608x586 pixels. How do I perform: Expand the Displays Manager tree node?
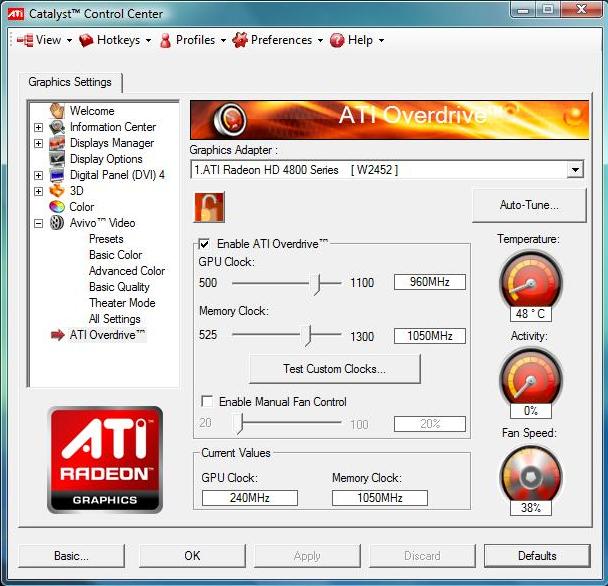(38, 143)
